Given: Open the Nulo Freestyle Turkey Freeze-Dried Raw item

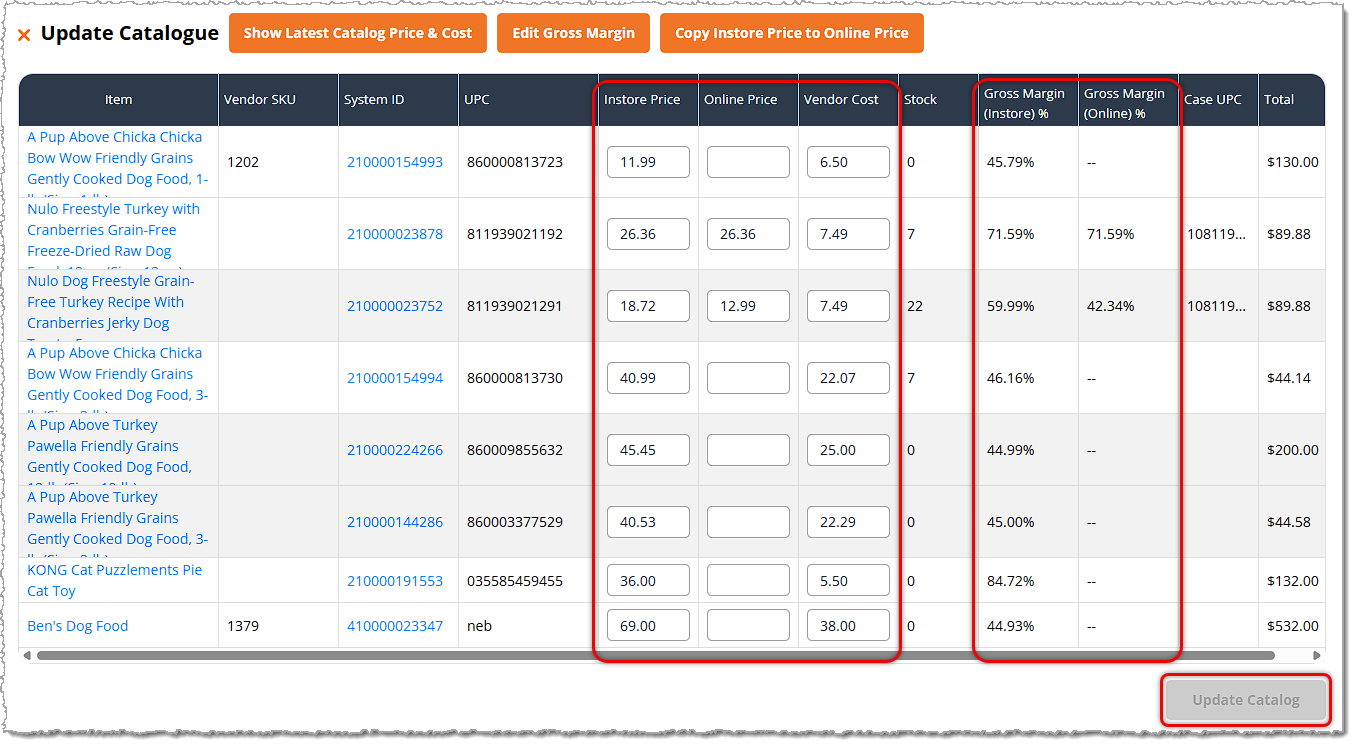Looking at the screenshot, I should 113,234.
